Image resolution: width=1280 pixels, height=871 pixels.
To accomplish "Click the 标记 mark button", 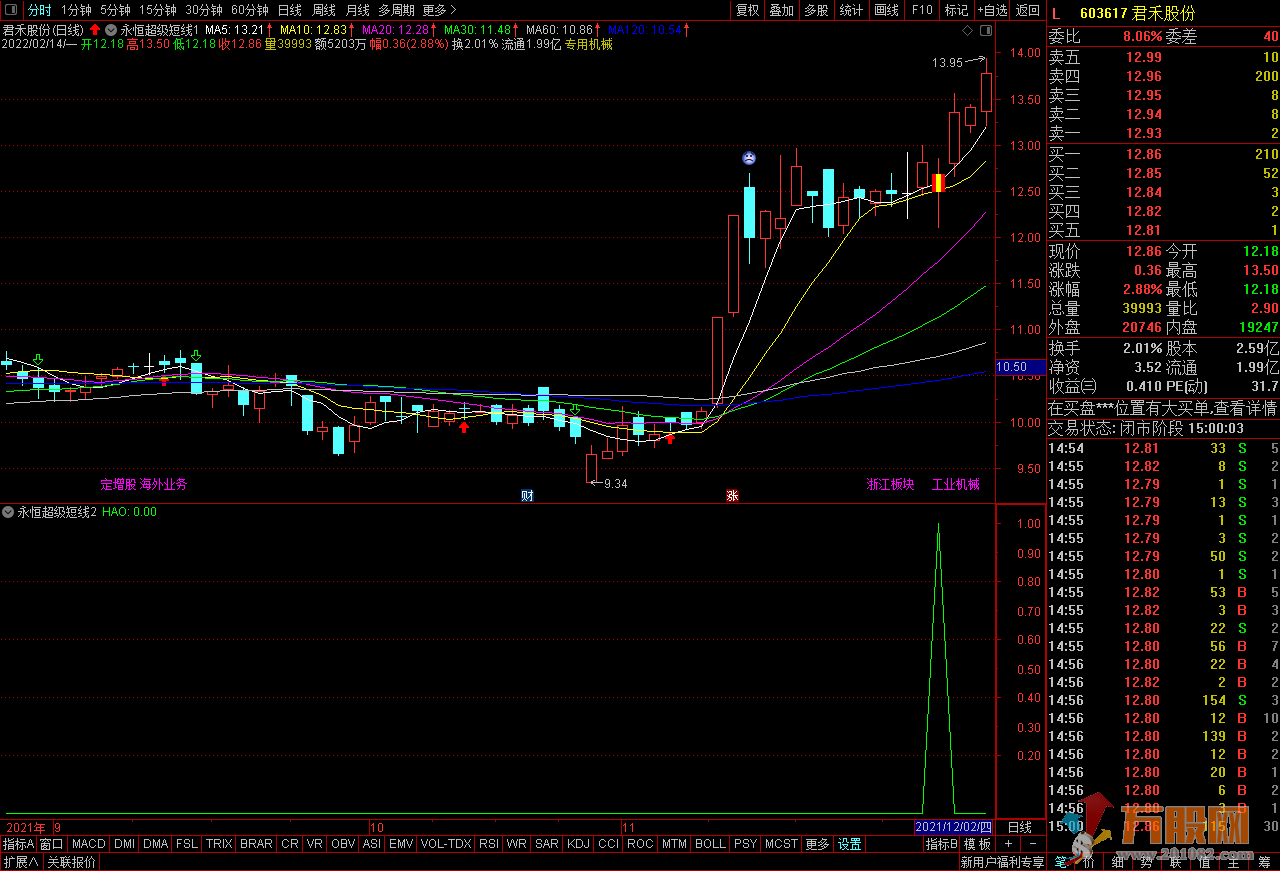I will [x=956, y=10].
